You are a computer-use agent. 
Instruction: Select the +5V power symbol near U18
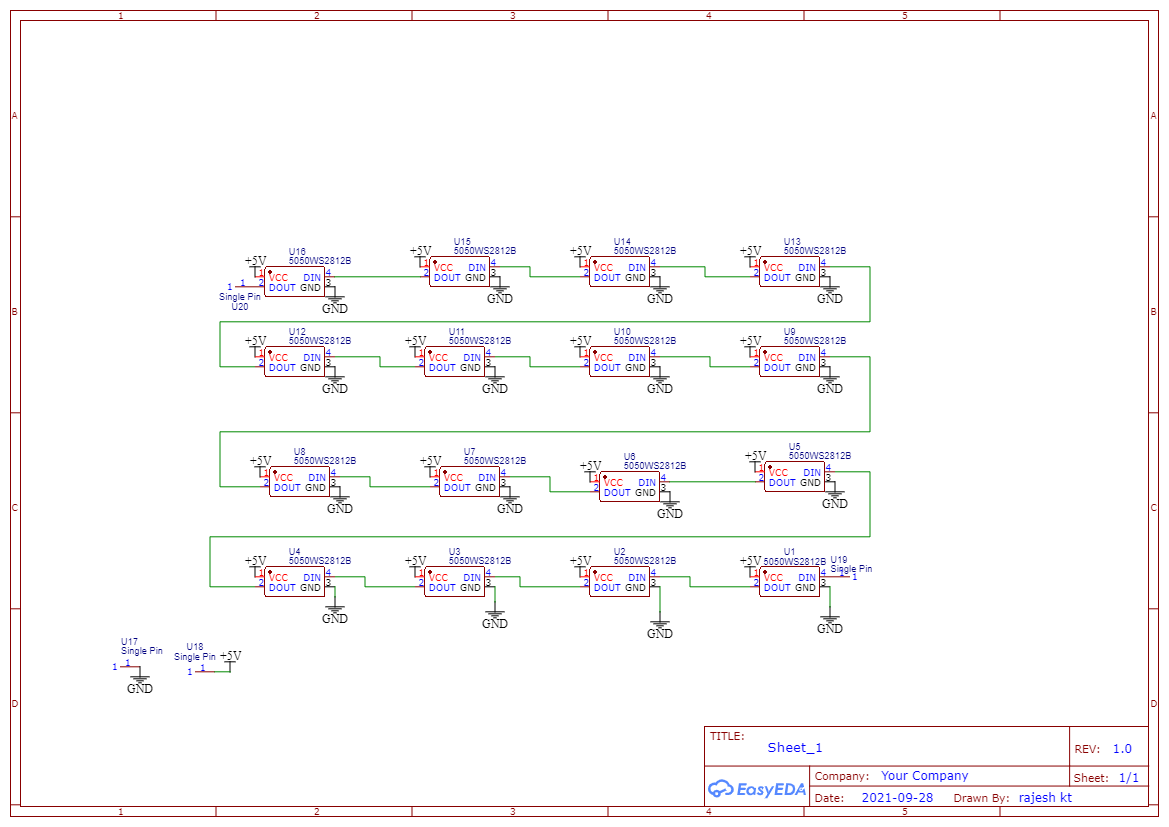coord(230,657)
